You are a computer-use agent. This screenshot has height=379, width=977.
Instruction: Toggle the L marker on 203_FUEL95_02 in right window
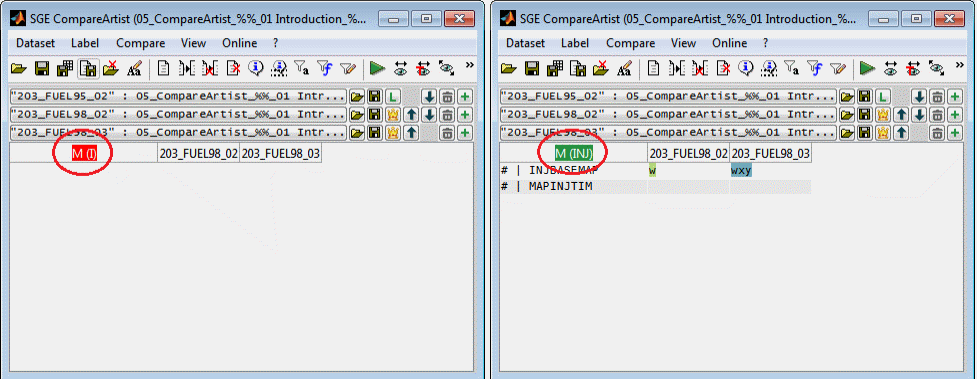[x=883, y=97]
